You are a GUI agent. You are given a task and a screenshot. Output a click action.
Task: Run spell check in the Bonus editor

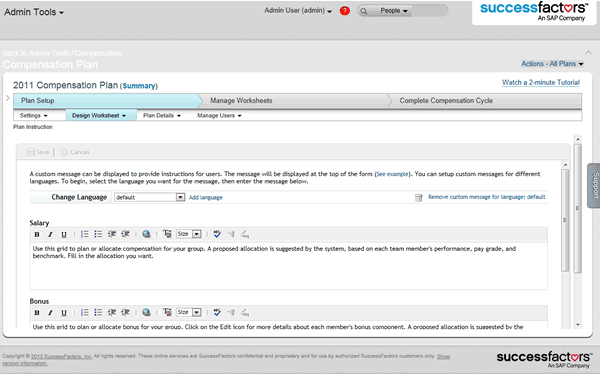point(217,312)
